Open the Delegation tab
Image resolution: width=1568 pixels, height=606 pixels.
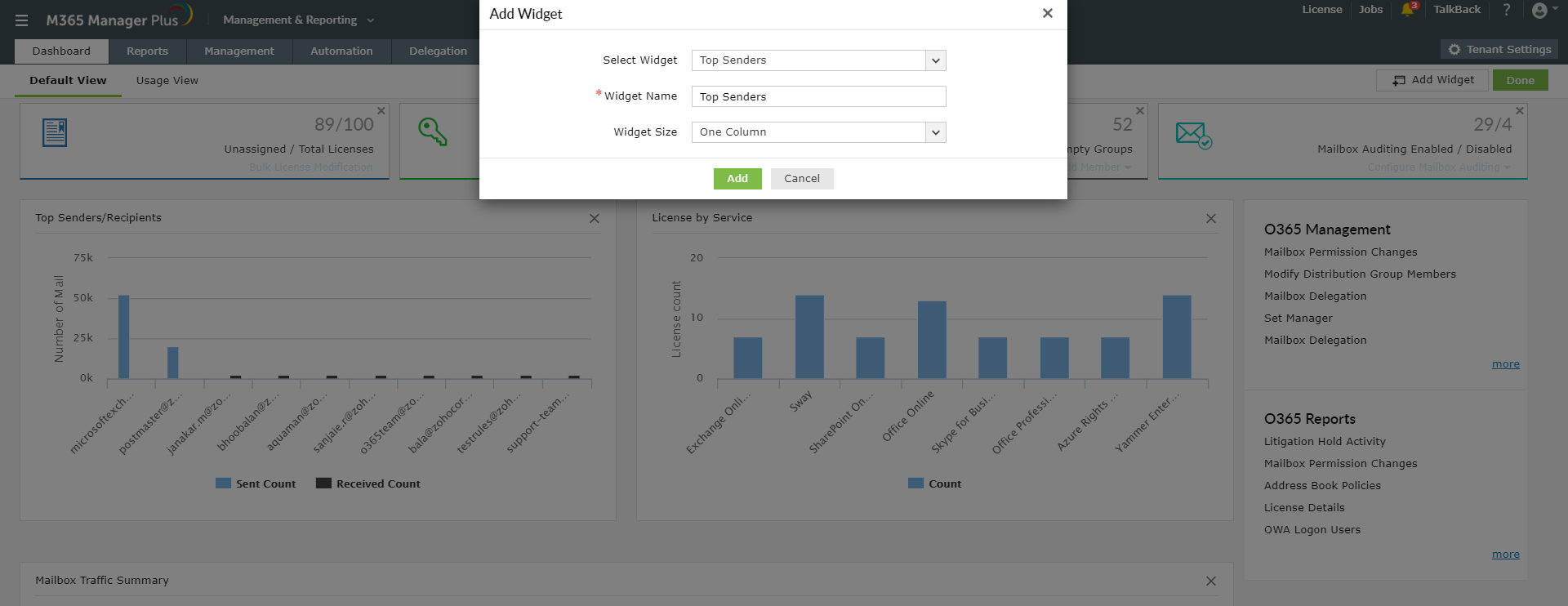pyautogui.click(x=438, y=51)
